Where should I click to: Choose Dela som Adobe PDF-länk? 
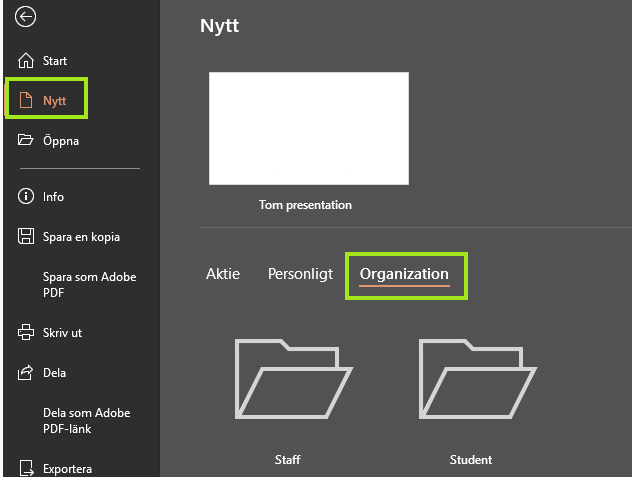[87, 421]
